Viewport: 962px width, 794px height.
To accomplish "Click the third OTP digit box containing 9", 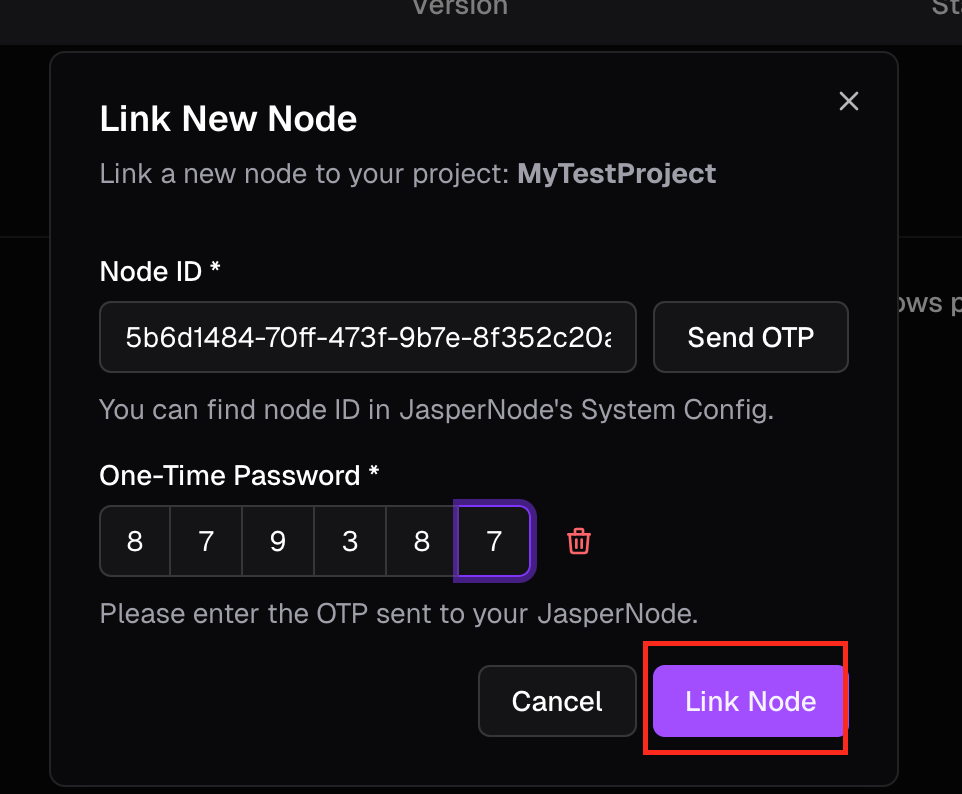I will coord(278,541).
